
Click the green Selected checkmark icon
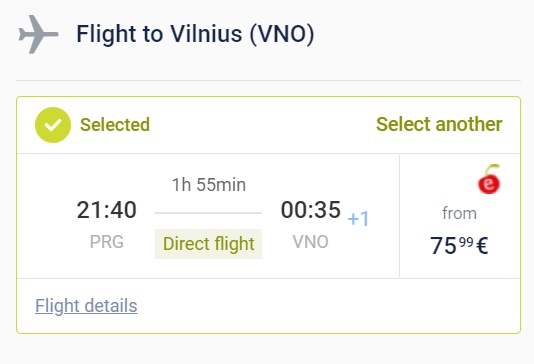coord(53,125)
